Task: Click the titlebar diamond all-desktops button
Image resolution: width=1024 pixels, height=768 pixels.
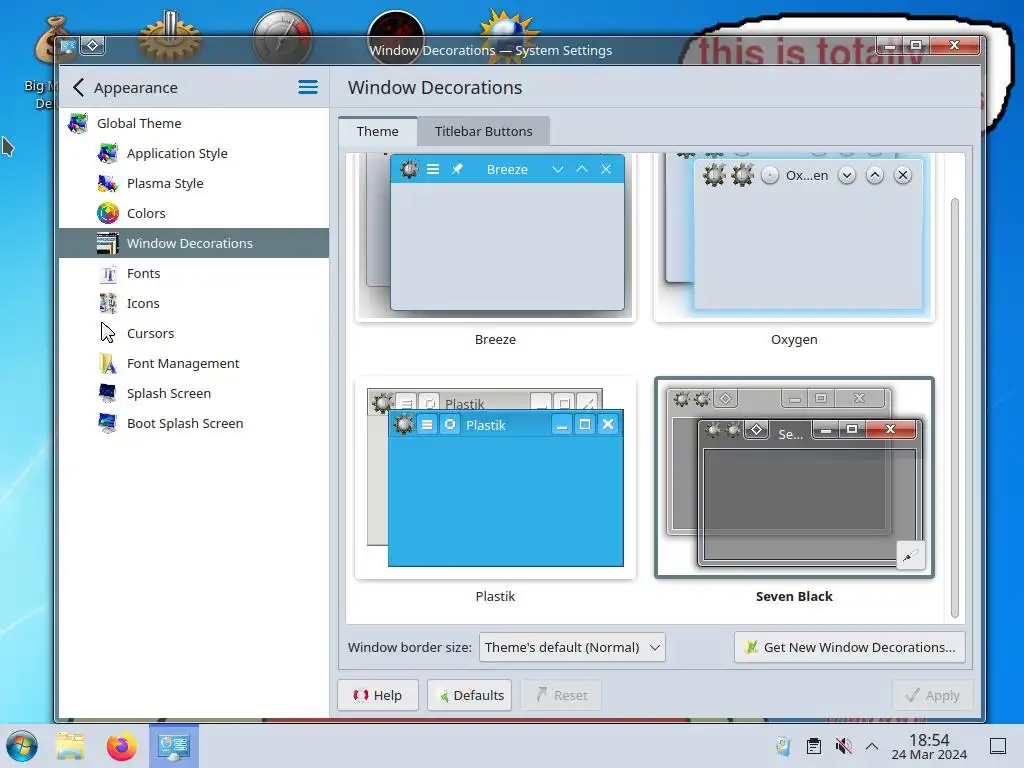Action: coord(93,46)
